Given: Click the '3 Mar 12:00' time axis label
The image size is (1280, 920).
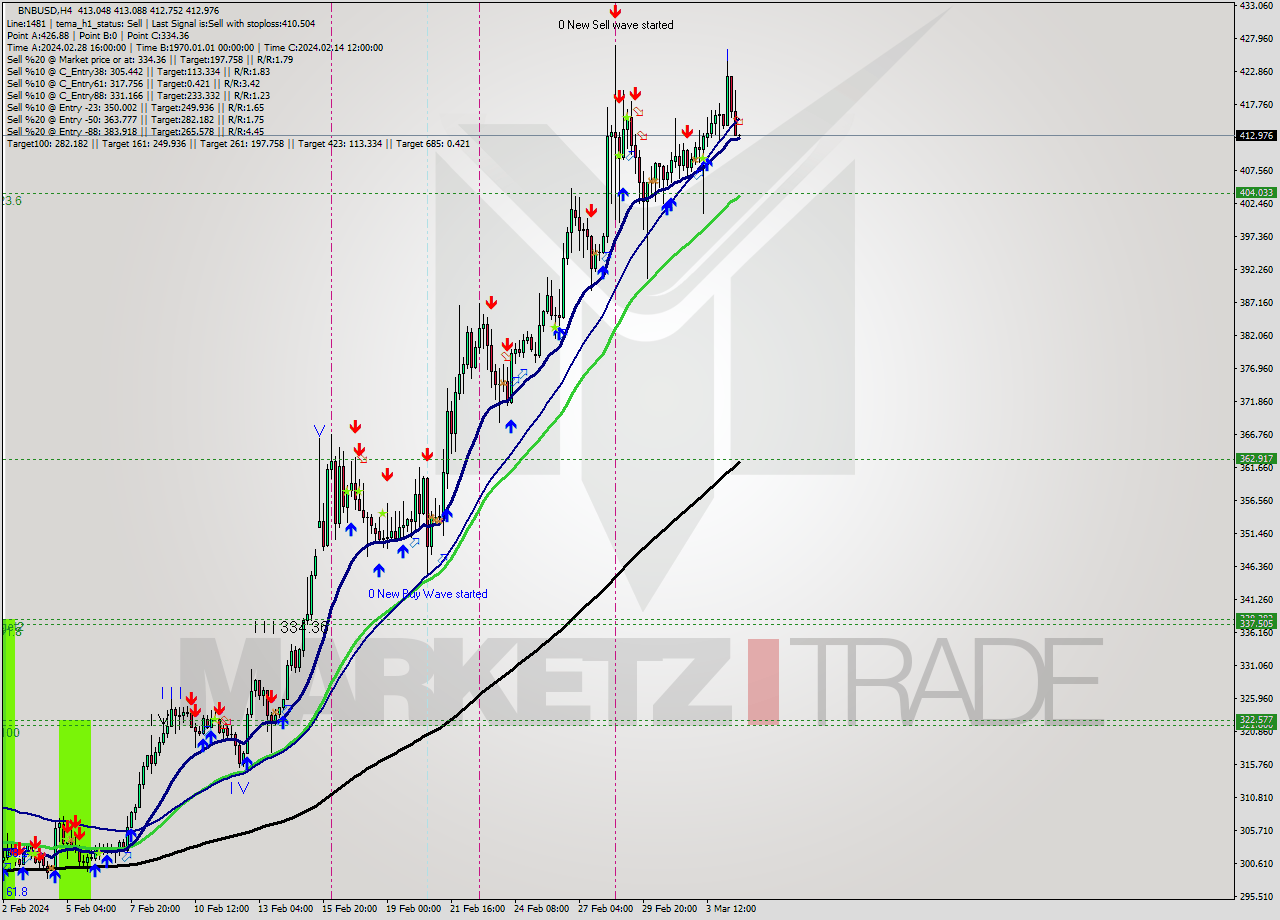Looking at the screenshot, I should (x=731, y=909).
